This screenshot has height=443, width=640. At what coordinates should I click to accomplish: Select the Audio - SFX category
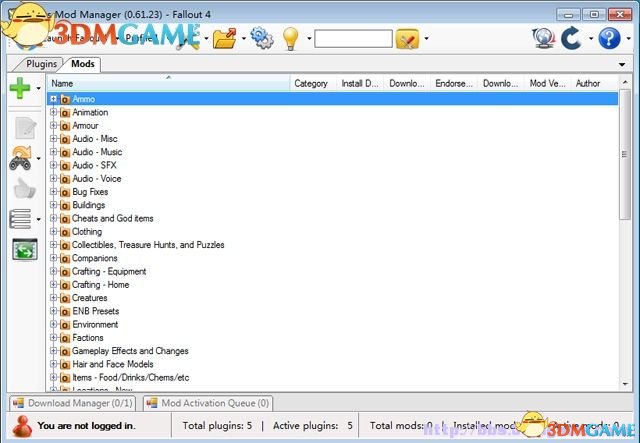pos(94,165)
